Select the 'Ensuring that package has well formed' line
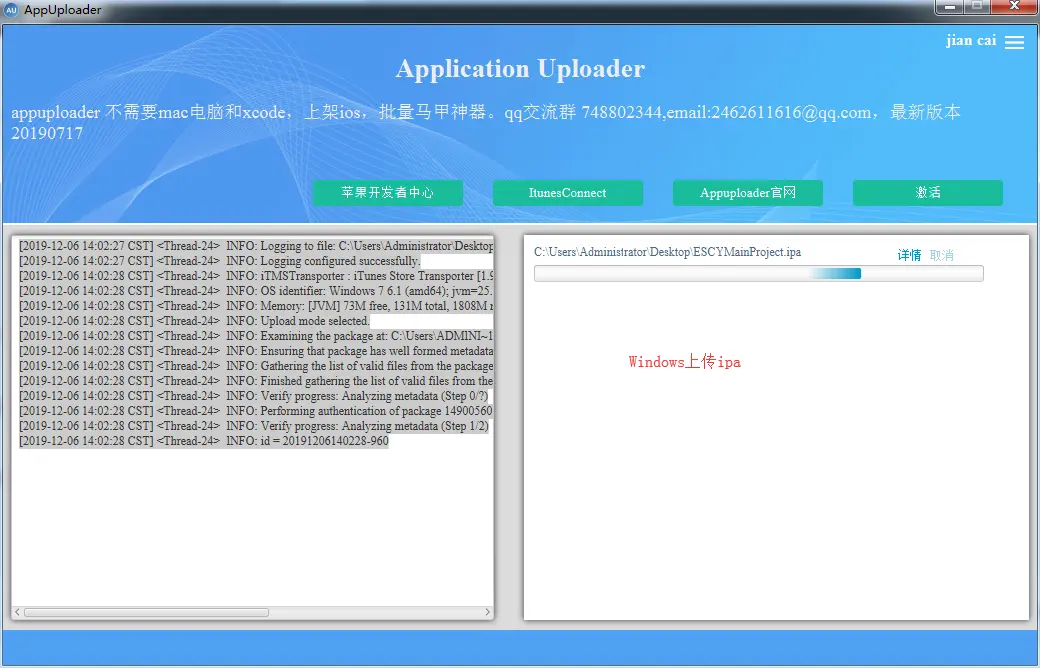The image size is (1040, 668). pyautogui.click(x=256, y=350)
